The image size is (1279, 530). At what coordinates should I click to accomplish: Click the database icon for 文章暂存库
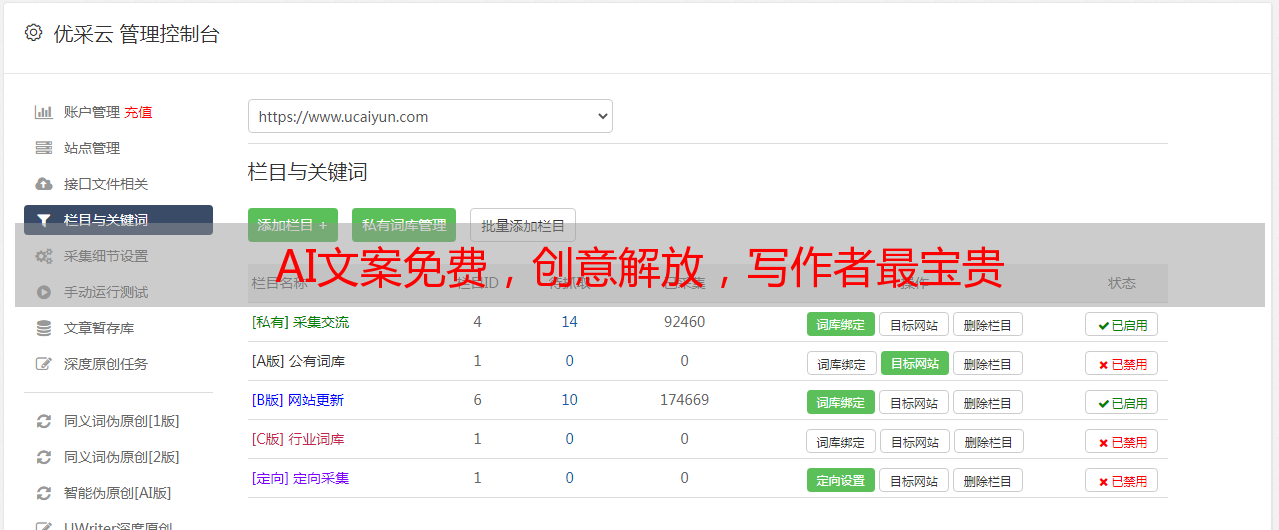point(44,328)
